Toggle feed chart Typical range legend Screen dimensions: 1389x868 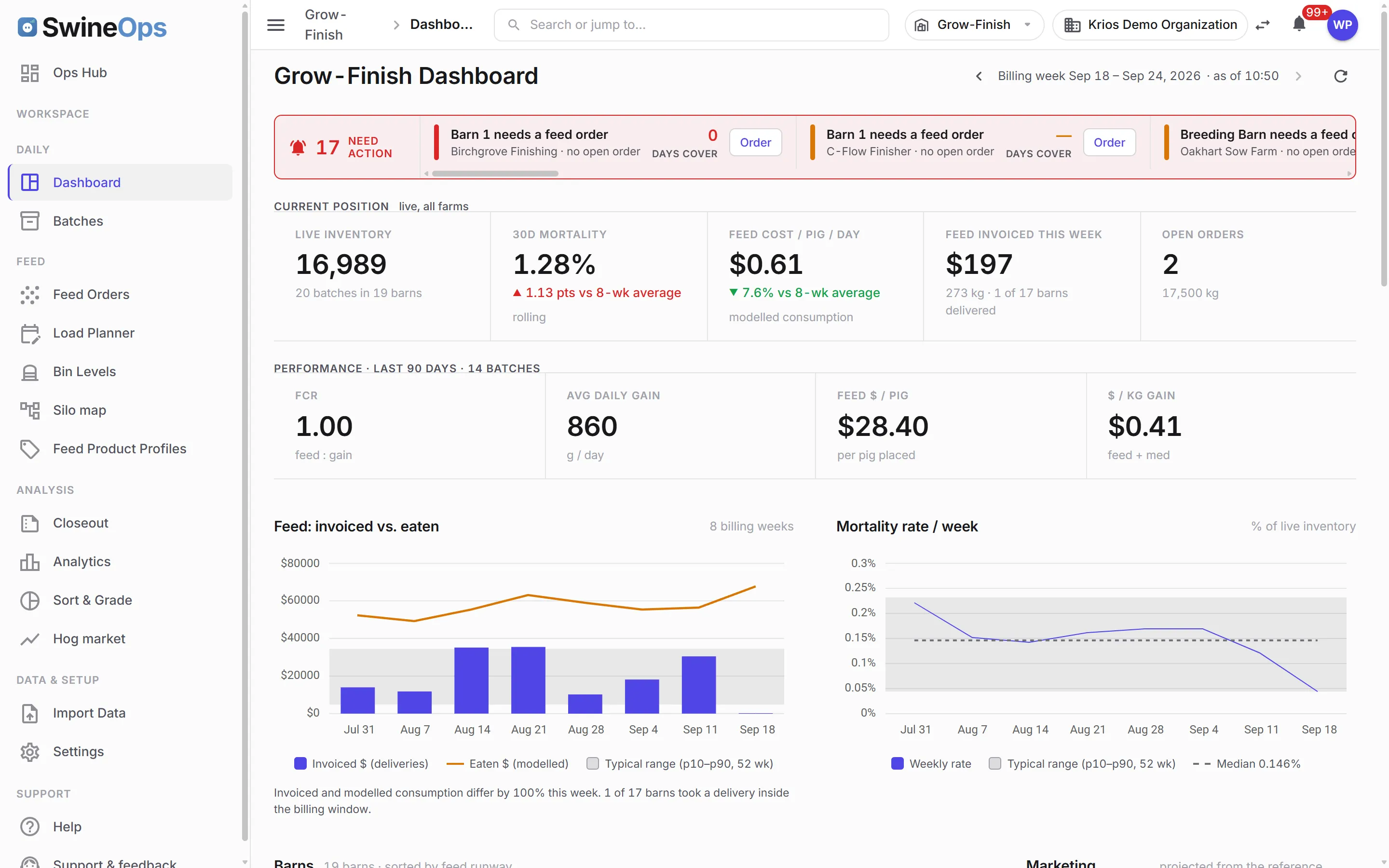pos(680,763)
